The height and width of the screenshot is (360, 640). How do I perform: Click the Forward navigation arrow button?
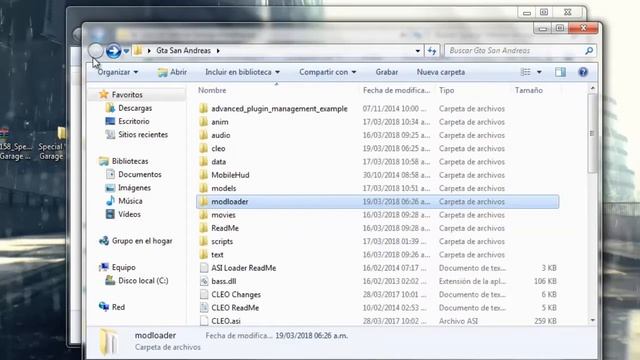[x=113, y=51]
